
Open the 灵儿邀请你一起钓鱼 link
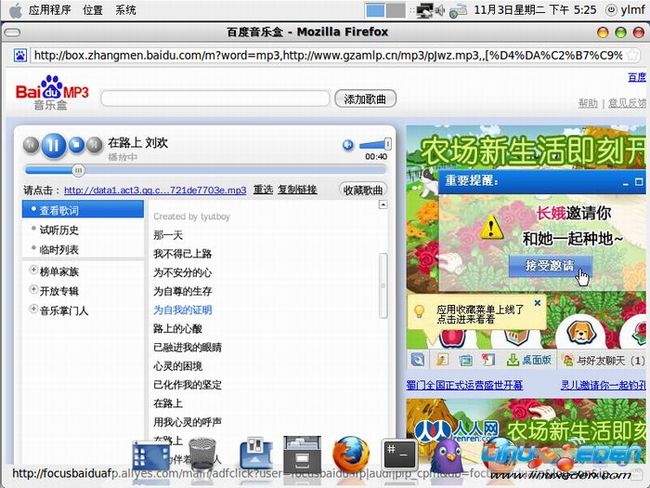pos(603,385)
